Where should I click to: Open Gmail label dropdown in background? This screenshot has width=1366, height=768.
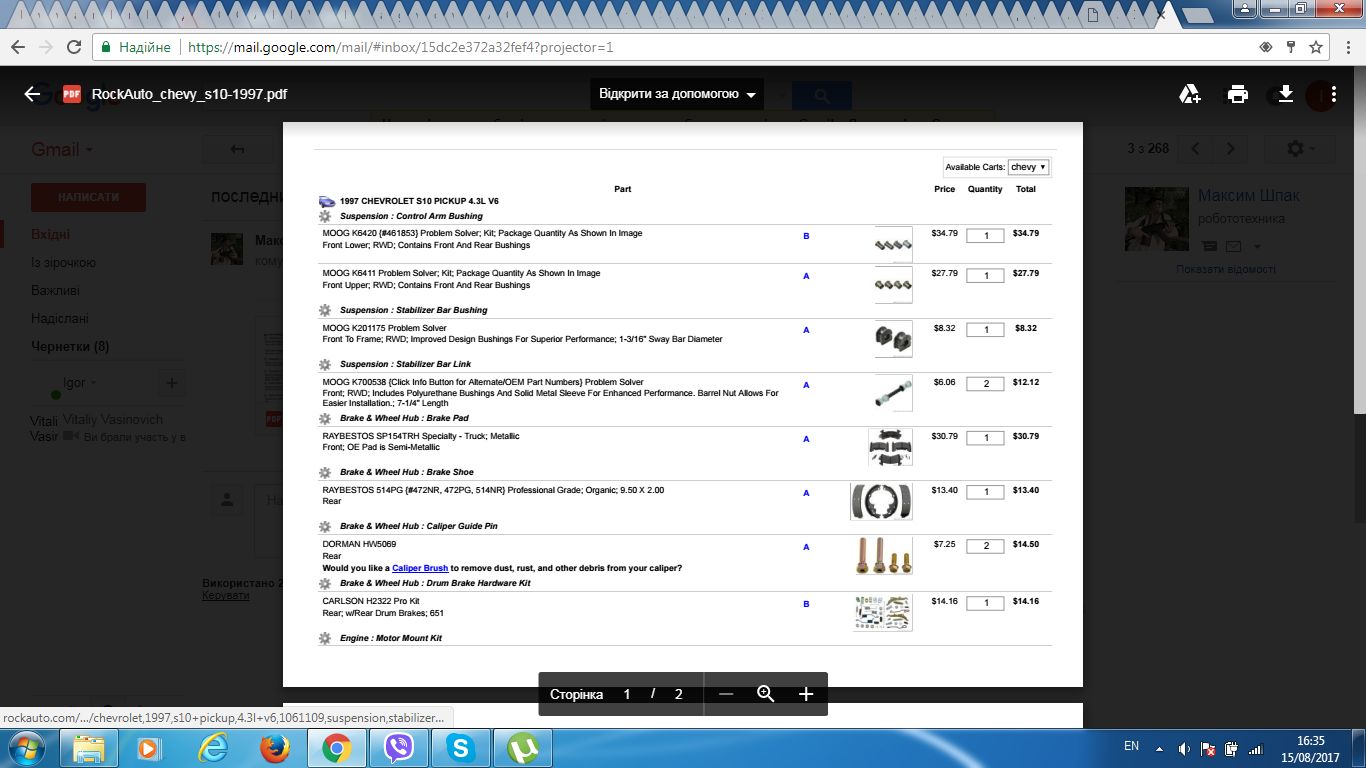[x=62, y=149]
